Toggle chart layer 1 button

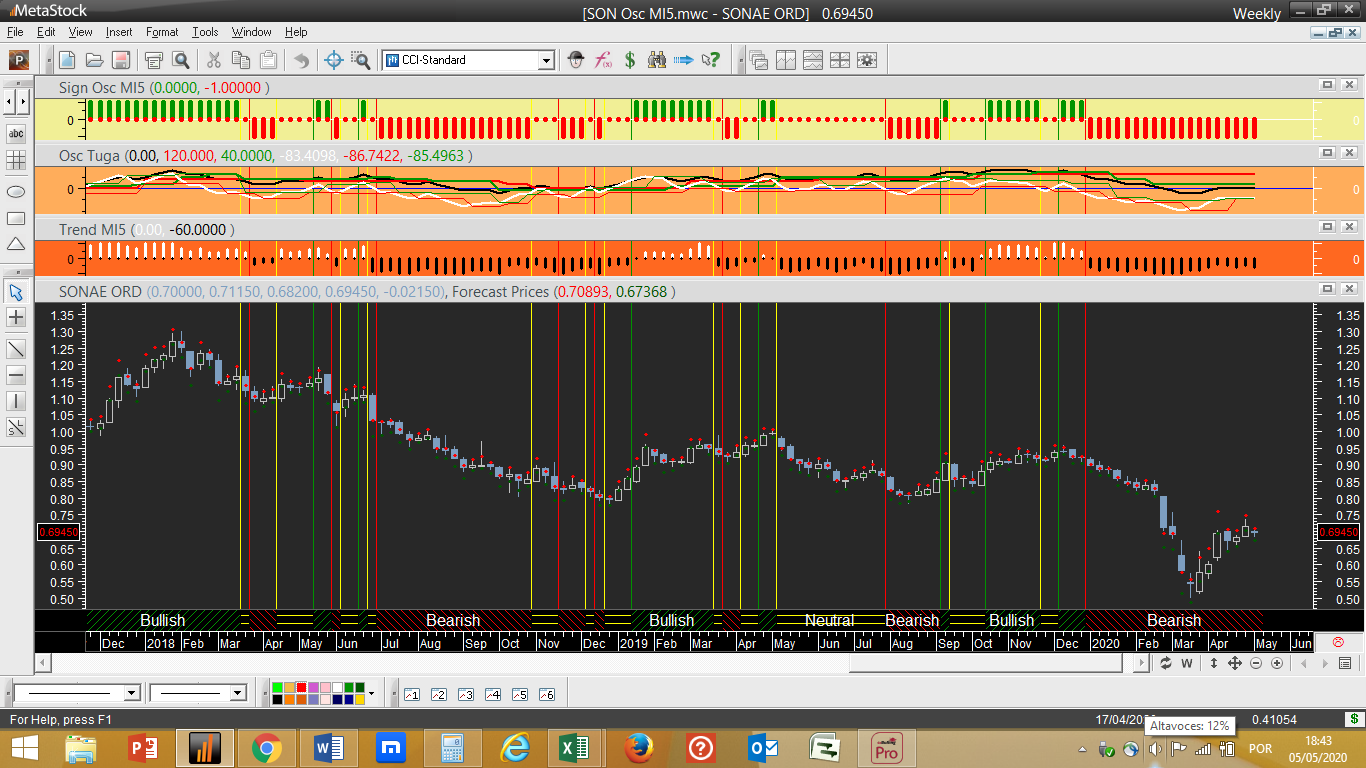tap(411, 694)
